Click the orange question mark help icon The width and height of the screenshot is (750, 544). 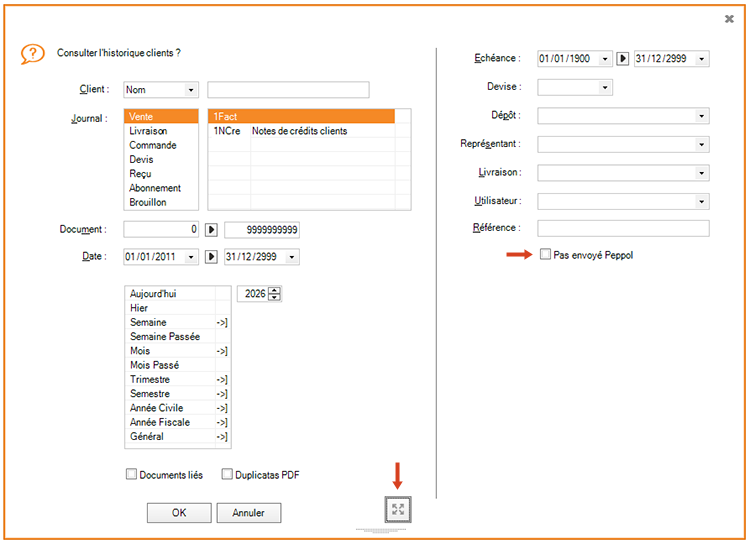point(32,54)
